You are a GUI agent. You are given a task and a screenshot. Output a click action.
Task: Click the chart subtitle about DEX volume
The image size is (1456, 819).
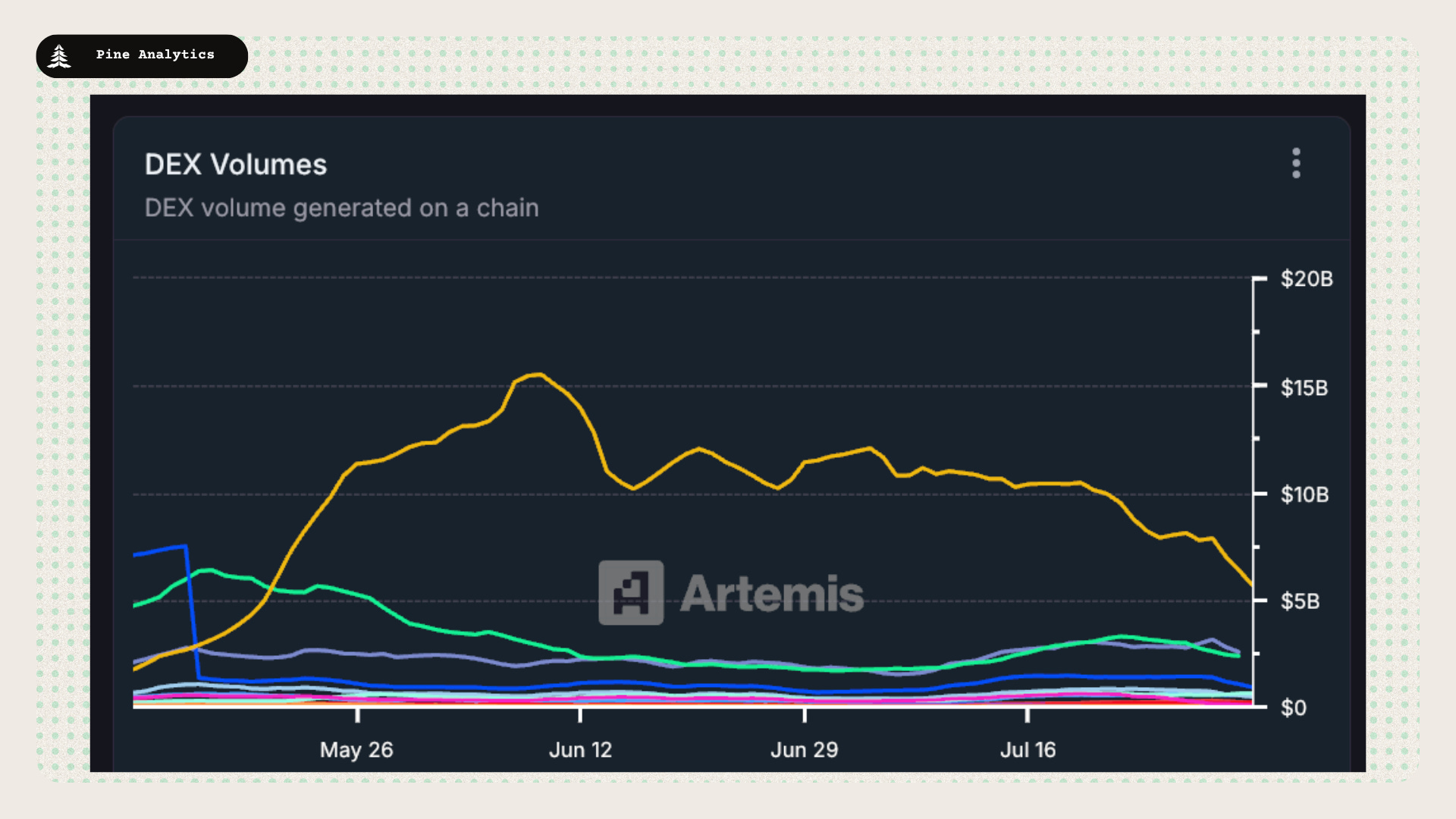(341, 208)
